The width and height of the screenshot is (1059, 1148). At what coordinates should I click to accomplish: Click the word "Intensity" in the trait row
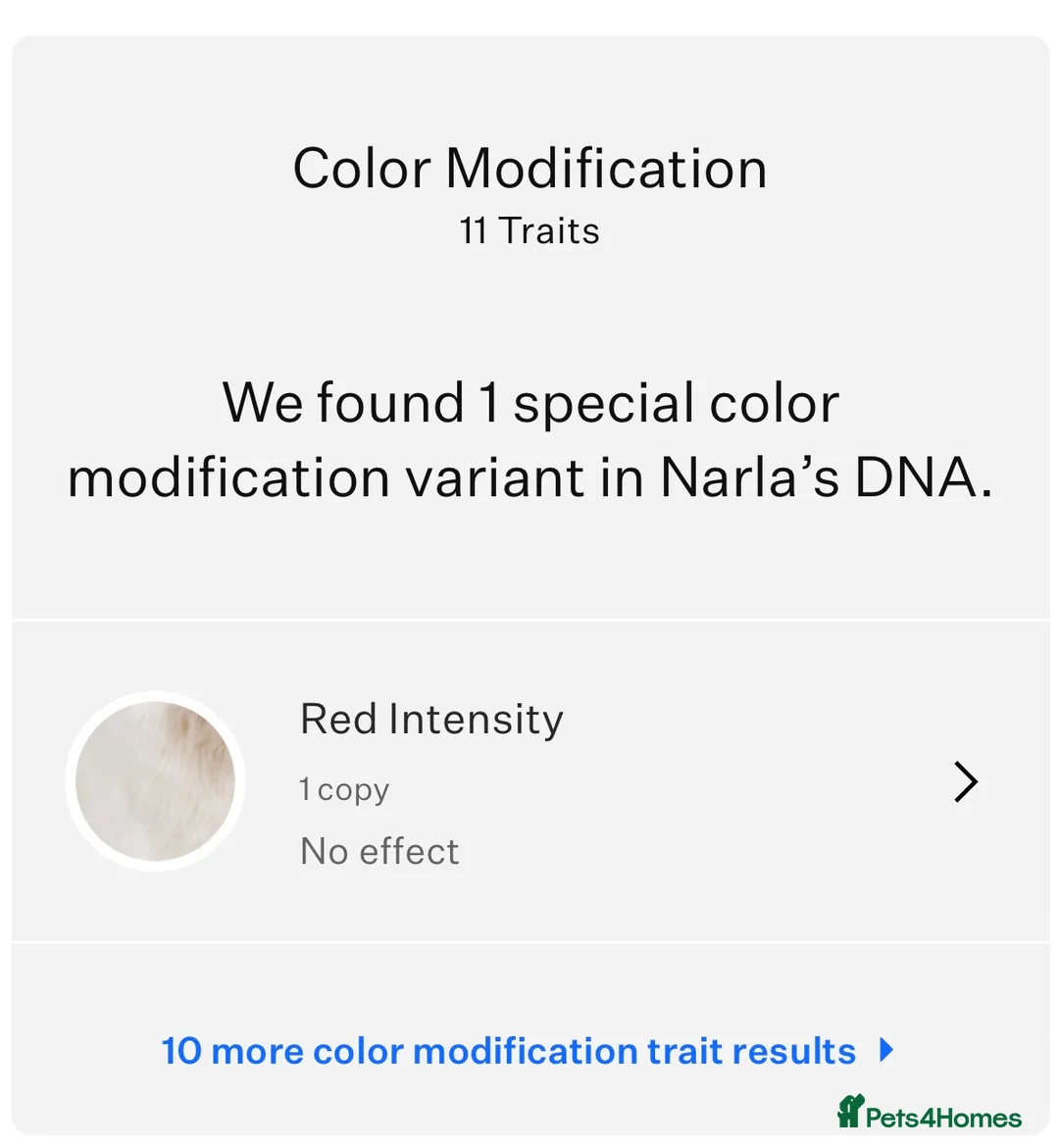tap(476, 719)
